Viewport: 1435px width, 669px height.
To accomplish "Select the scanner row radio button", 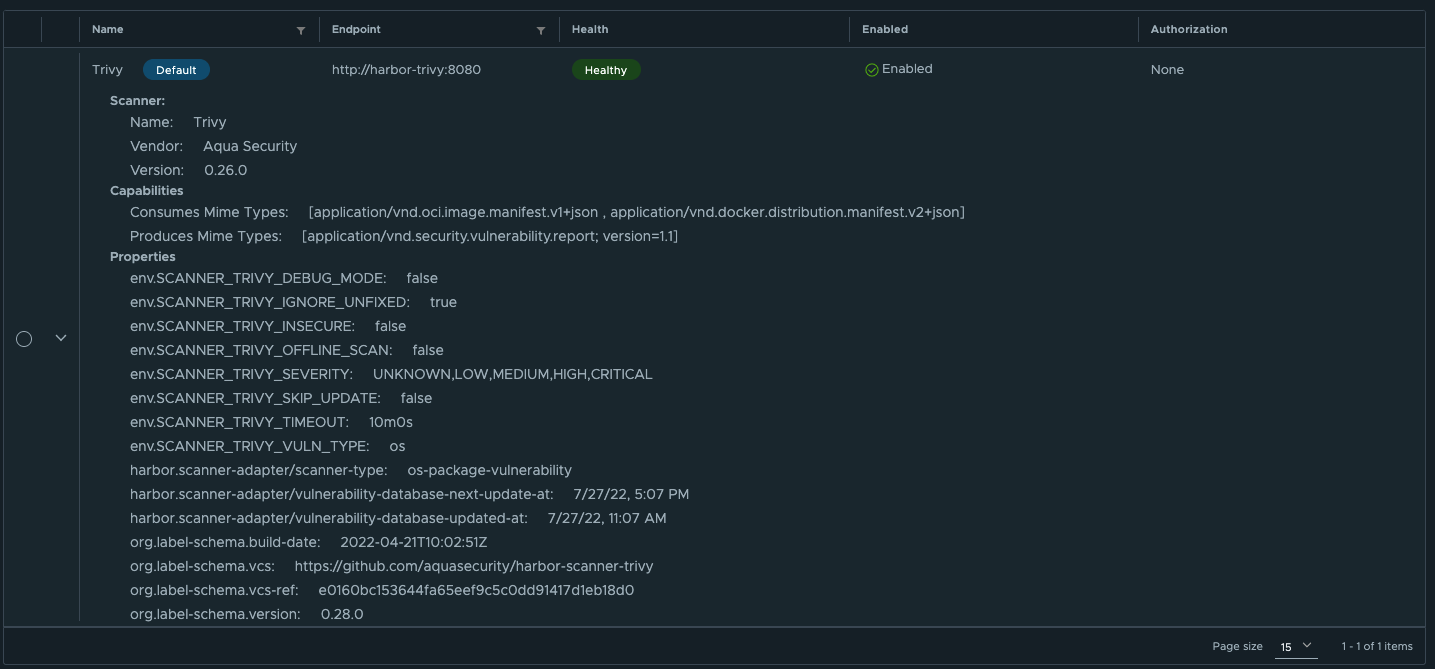I will [x=24, y=338].
